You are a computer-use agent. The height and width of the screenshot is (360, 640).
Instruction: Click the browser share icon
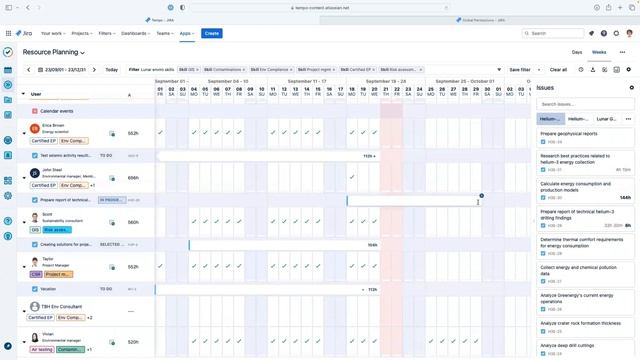tap(609, 8)
